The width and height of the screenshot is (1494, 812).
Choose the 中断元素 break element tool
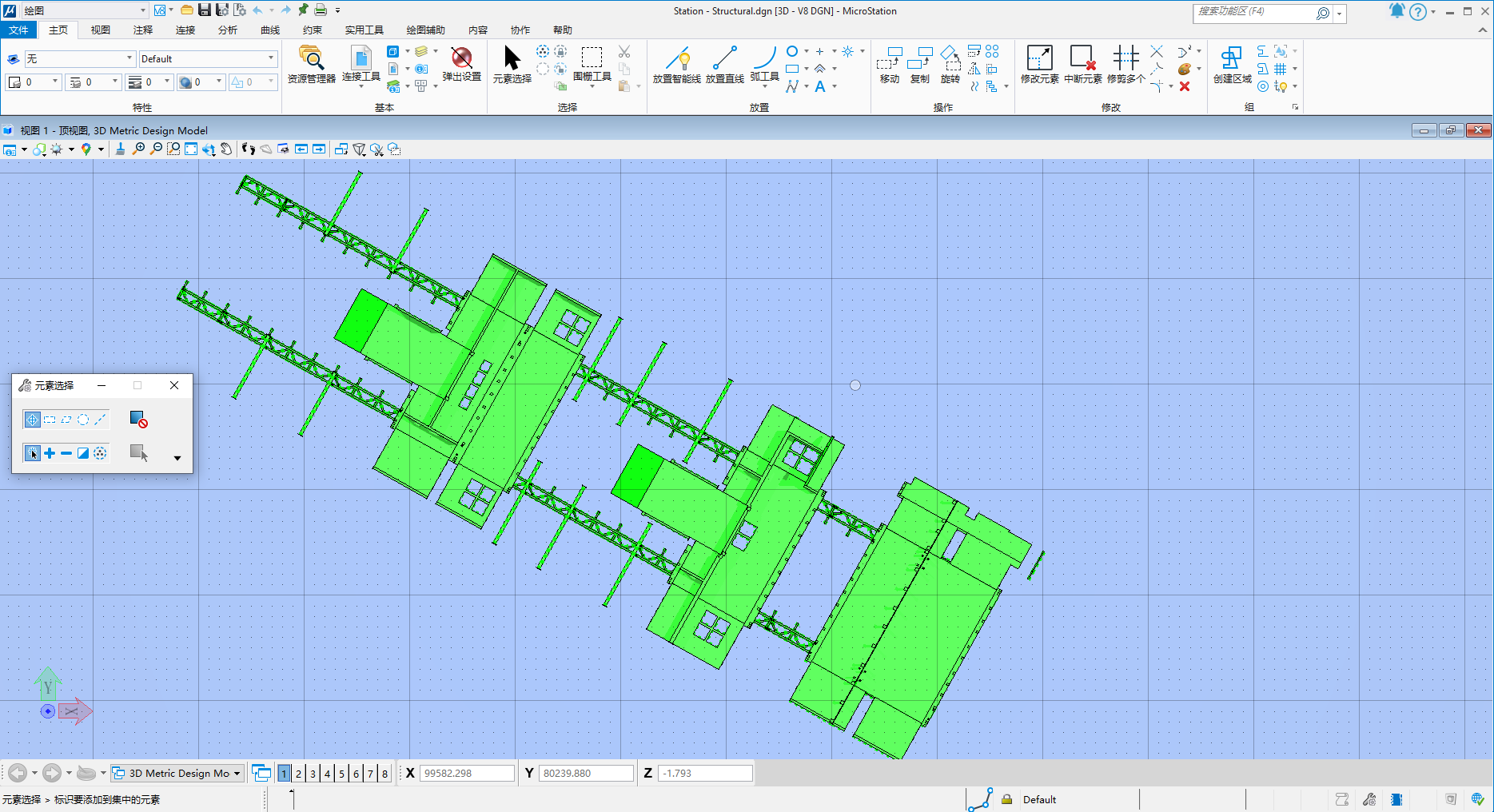[1082, 64]
